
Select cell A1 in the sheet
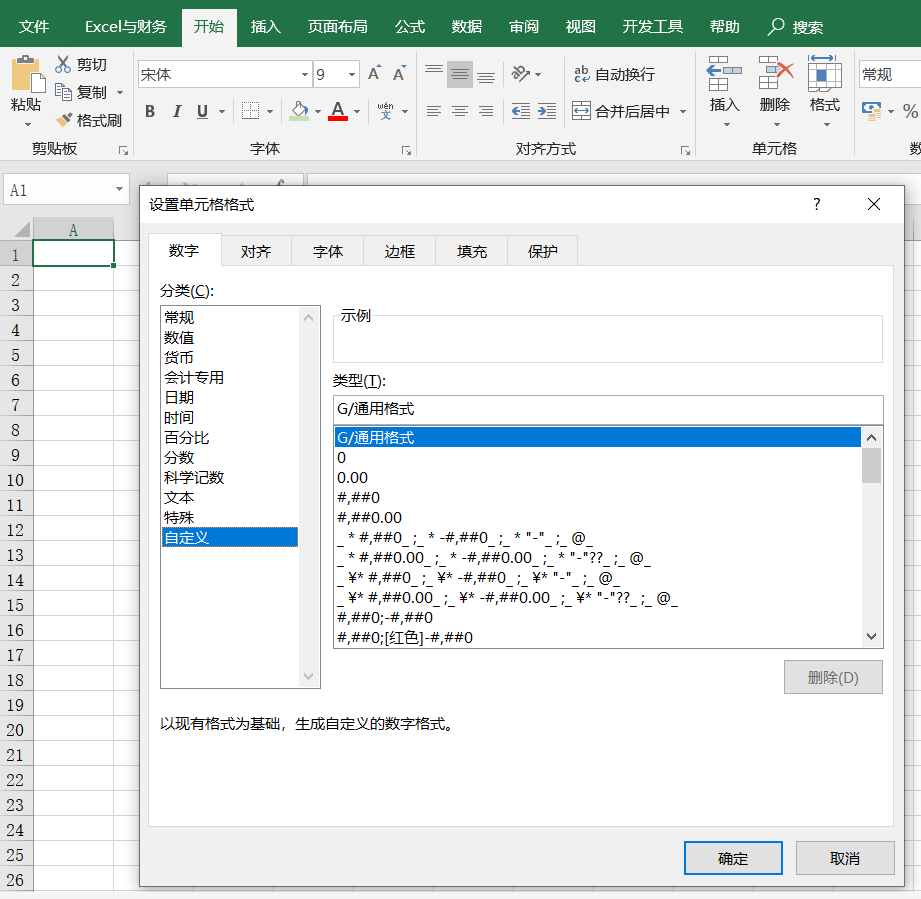[x=73, y=253]
